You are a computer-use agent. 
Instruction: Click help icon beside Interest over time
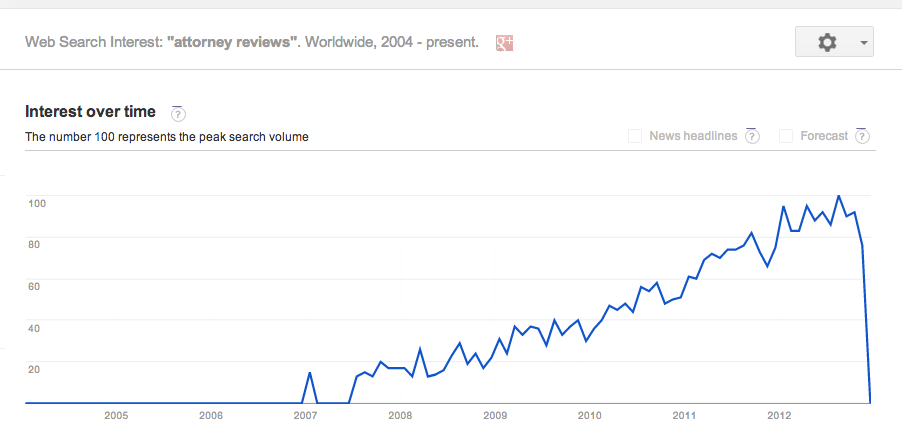(179, 113)
